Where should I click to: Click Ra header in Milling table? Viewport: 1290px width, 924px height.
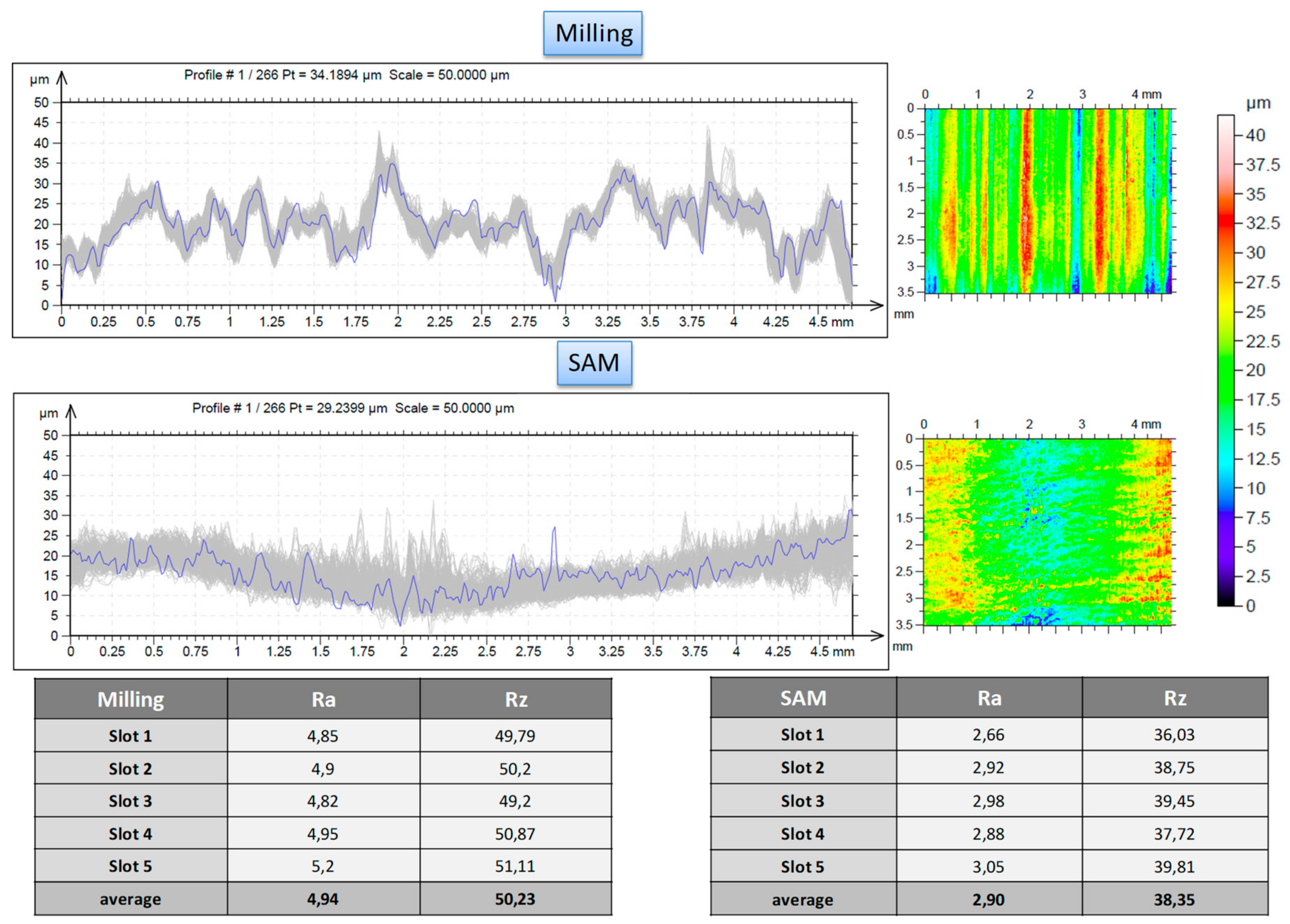coord(323,699)
